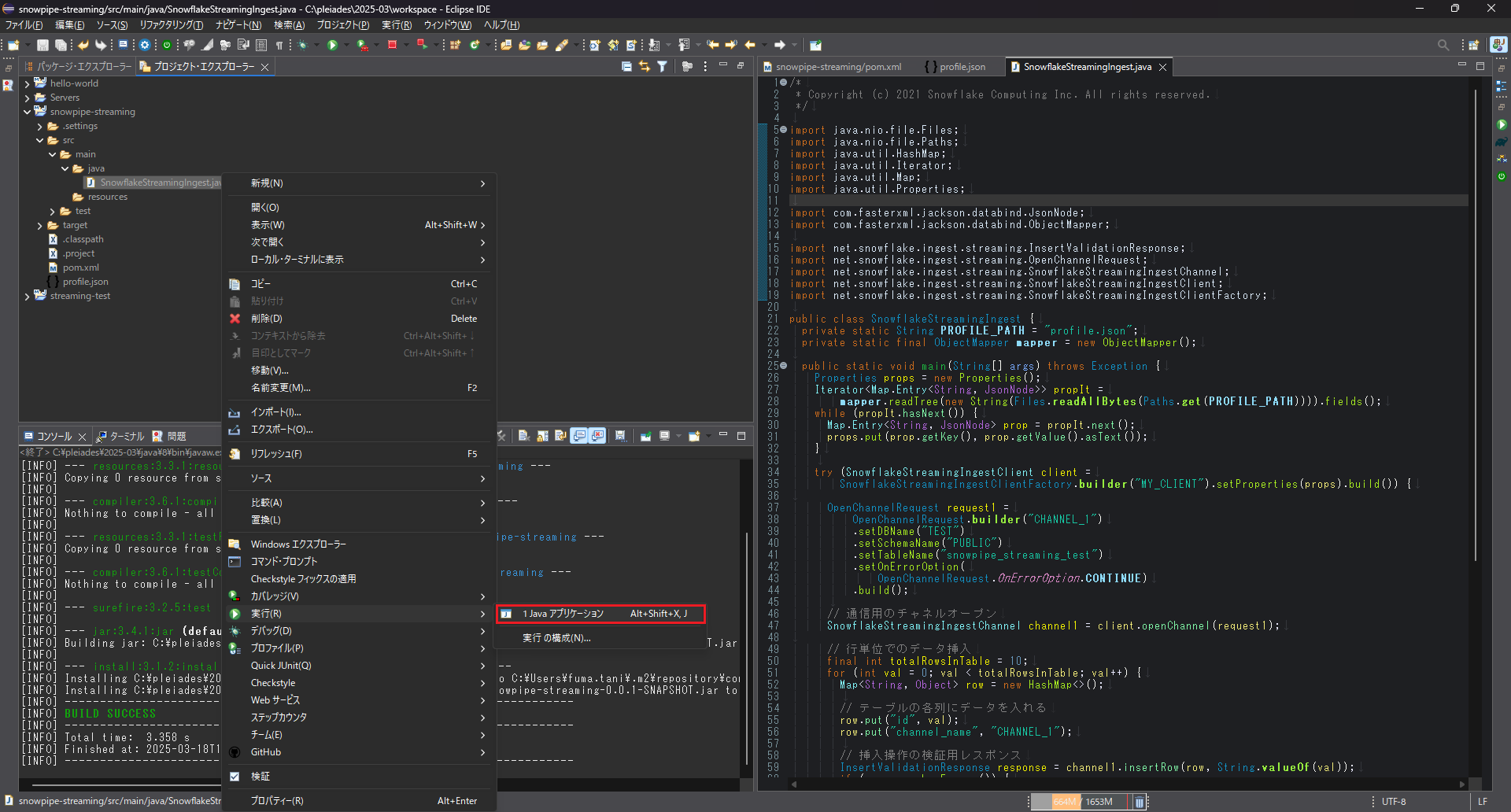Click editor horizontal scrollbar
Viewport: 1511px width, 812px height.
point(1128,784)
